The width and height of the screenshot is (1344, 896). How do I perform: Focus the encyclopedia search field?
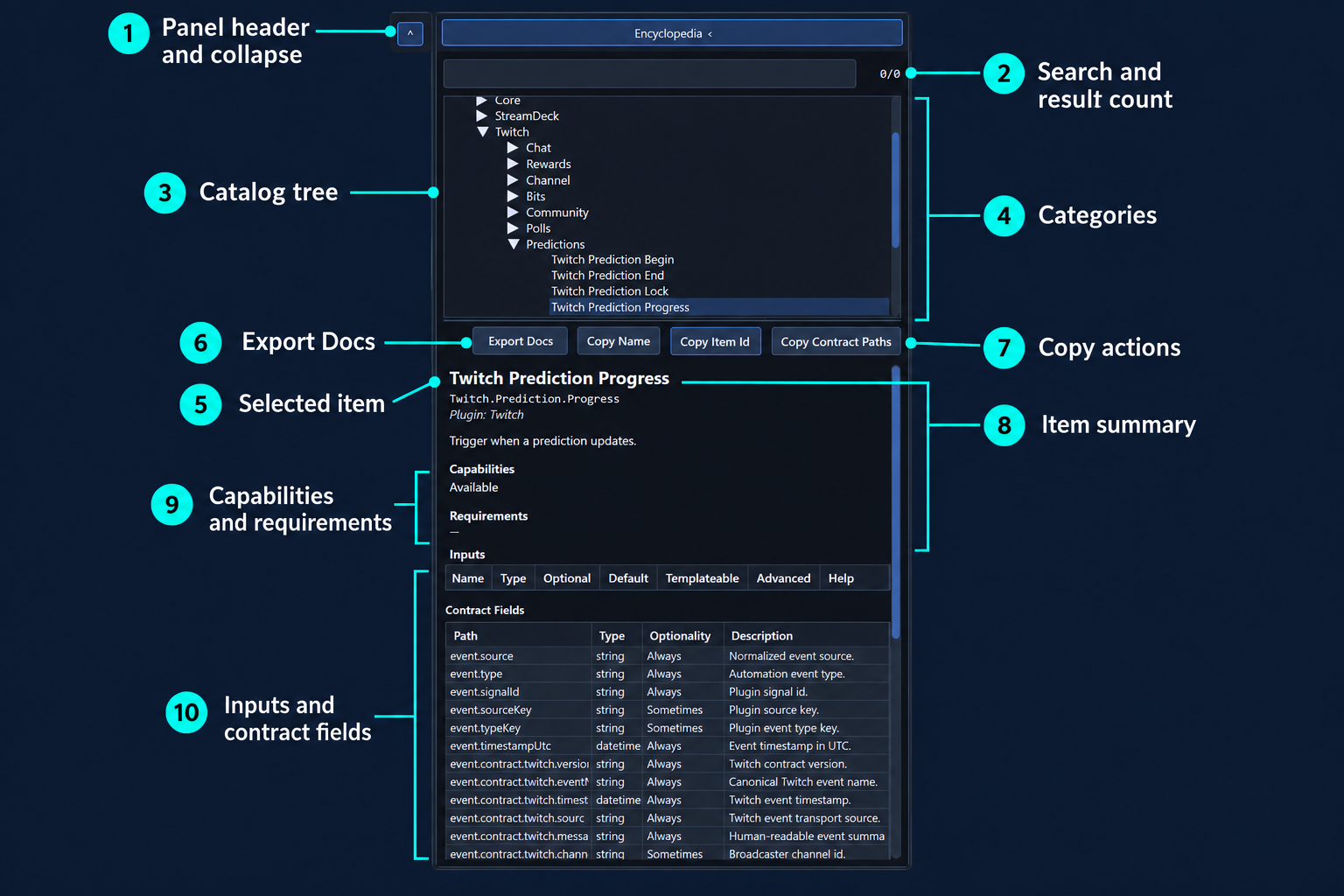649,73
